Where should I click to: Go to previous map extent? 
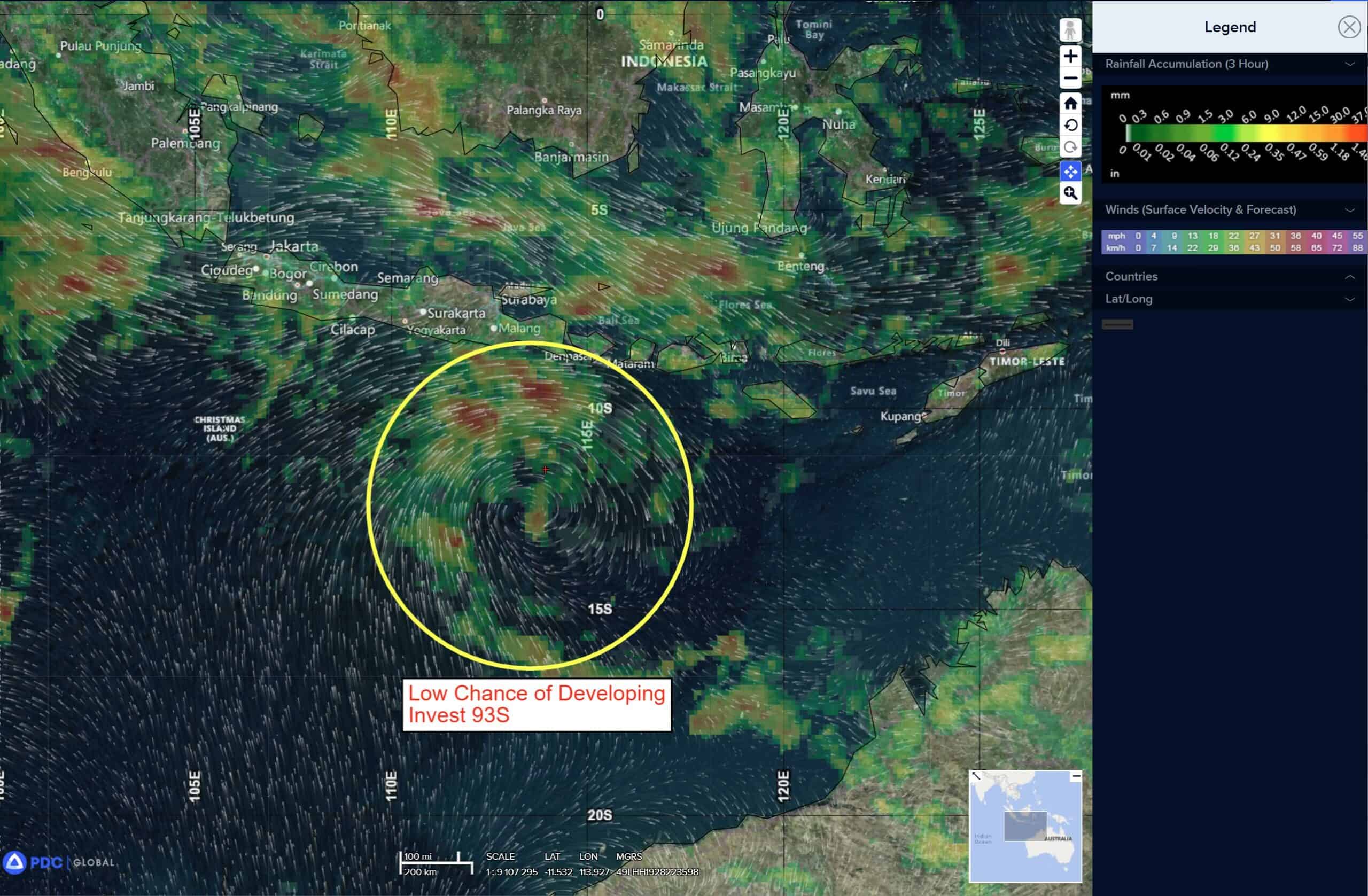point(1070,126)
